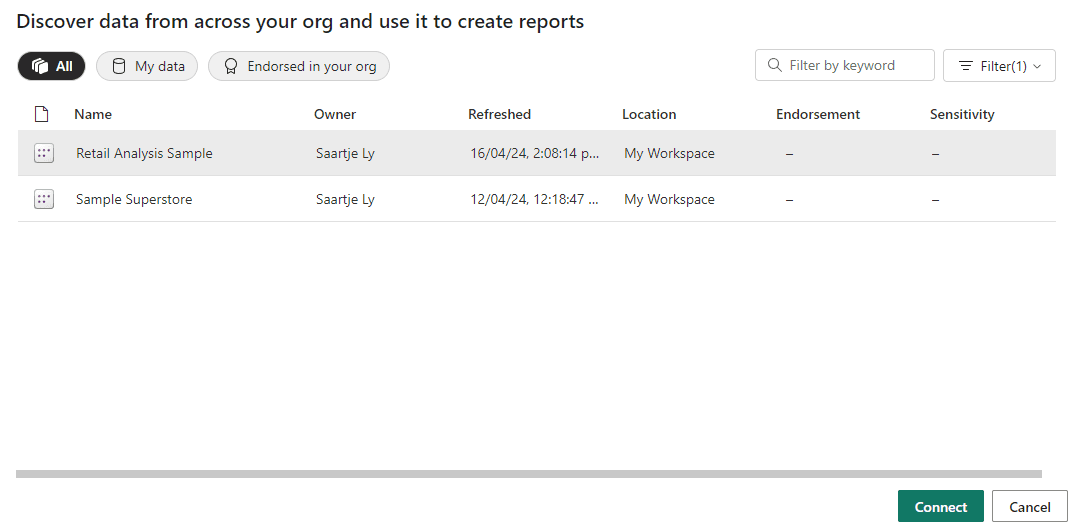The height and width of the screenshot is (526, 1087).
Task: Sort by the Location column header
Action: (649, 114)
